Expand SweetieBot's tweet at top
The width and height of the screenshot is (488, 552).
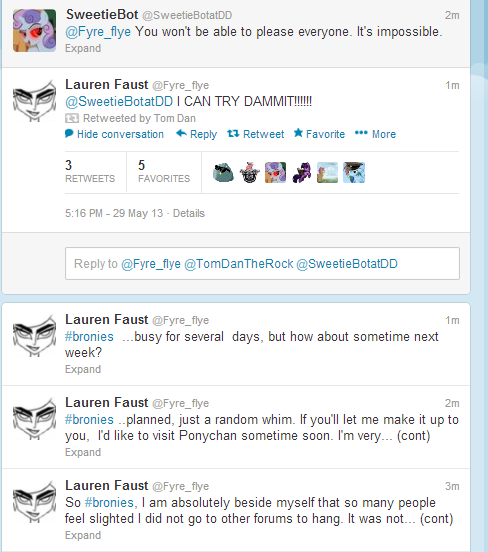pyautogui.click(x=83, y=48)
